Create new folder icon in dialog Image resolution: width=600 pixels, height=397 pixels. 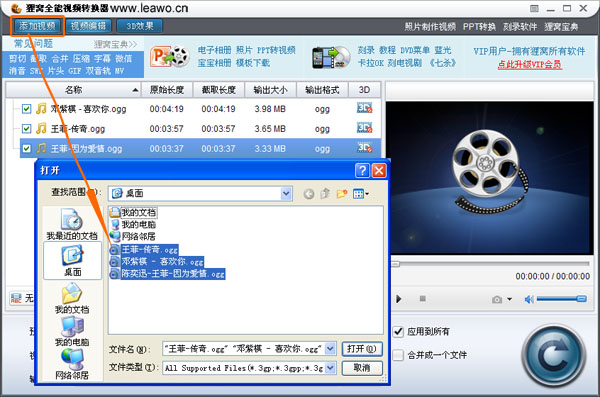[342, 194]
